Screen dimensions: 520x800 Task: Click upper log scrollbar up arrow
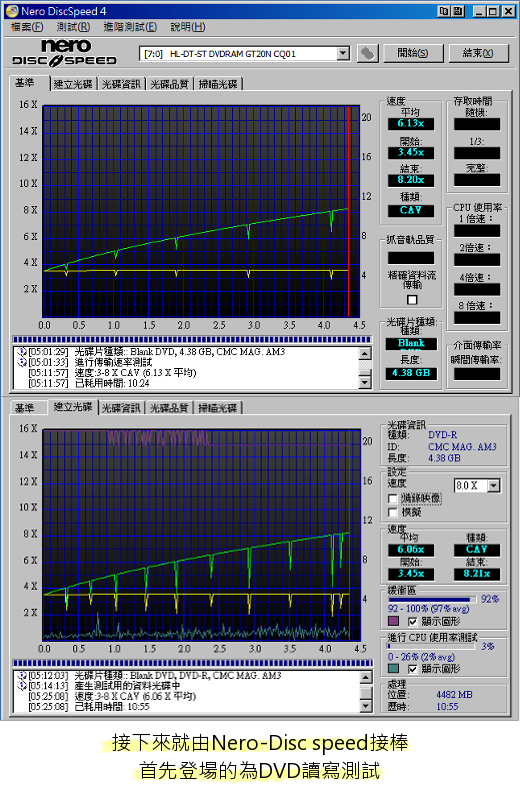(365, 353)
